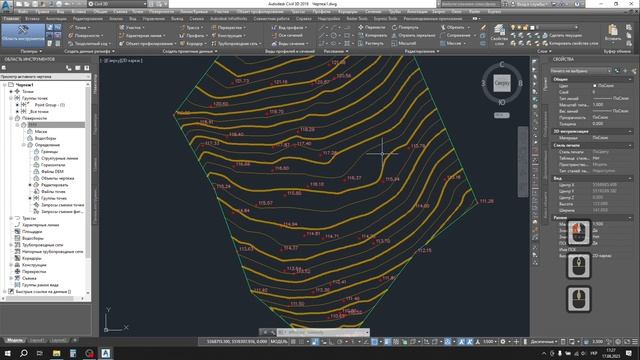Open the Участок ribbon dropdown
Screen dimensions: 640x360
pyautogui.click(x=132, y=27)
